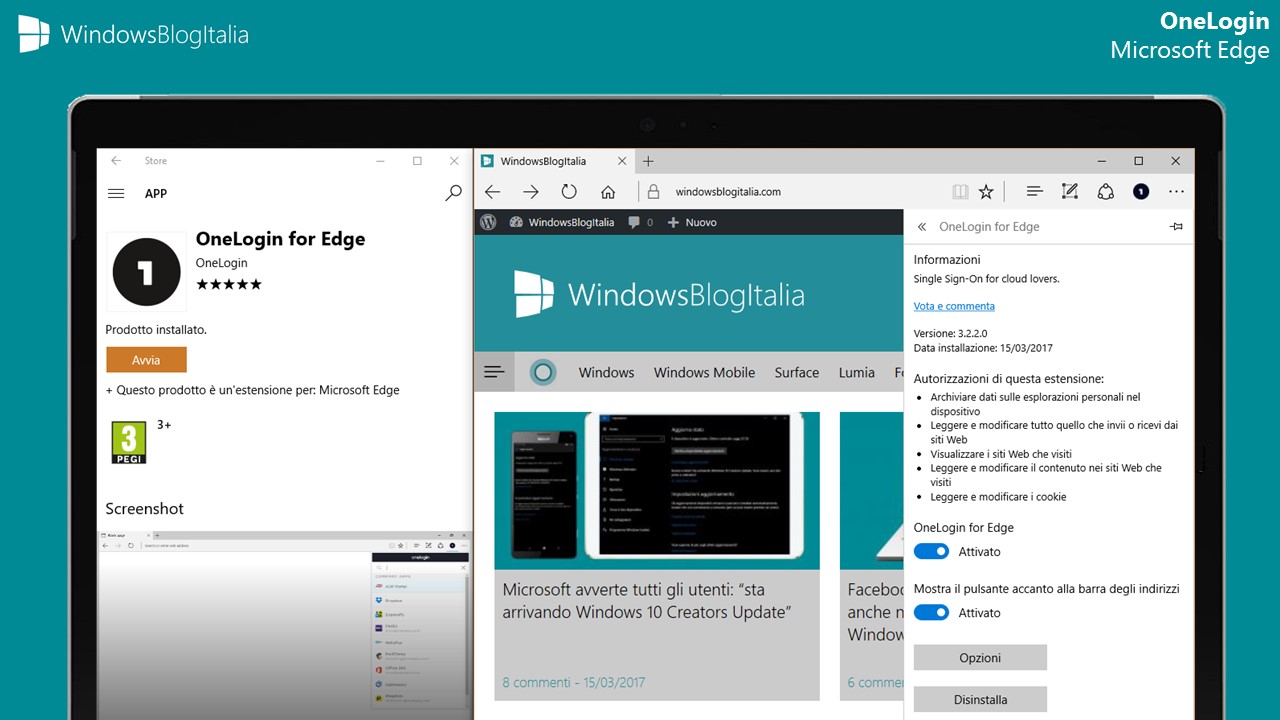Click 'Leggere e modificare i cookie' permission
Screen dimensions: 1280x720
point(998,497)
